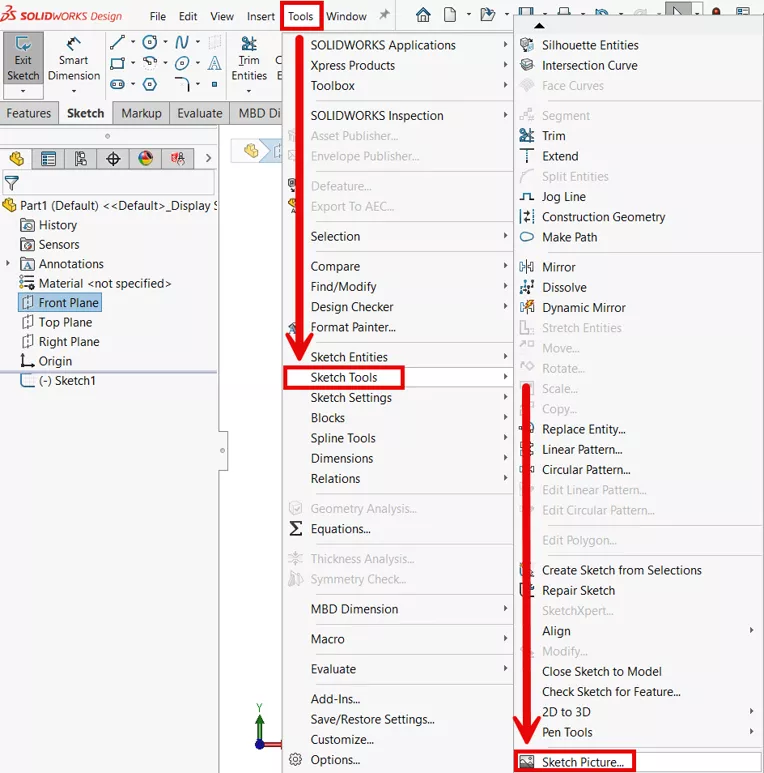Choose Repair Sketch menu item
Screen dimensions: 764x773
point(639,590)
